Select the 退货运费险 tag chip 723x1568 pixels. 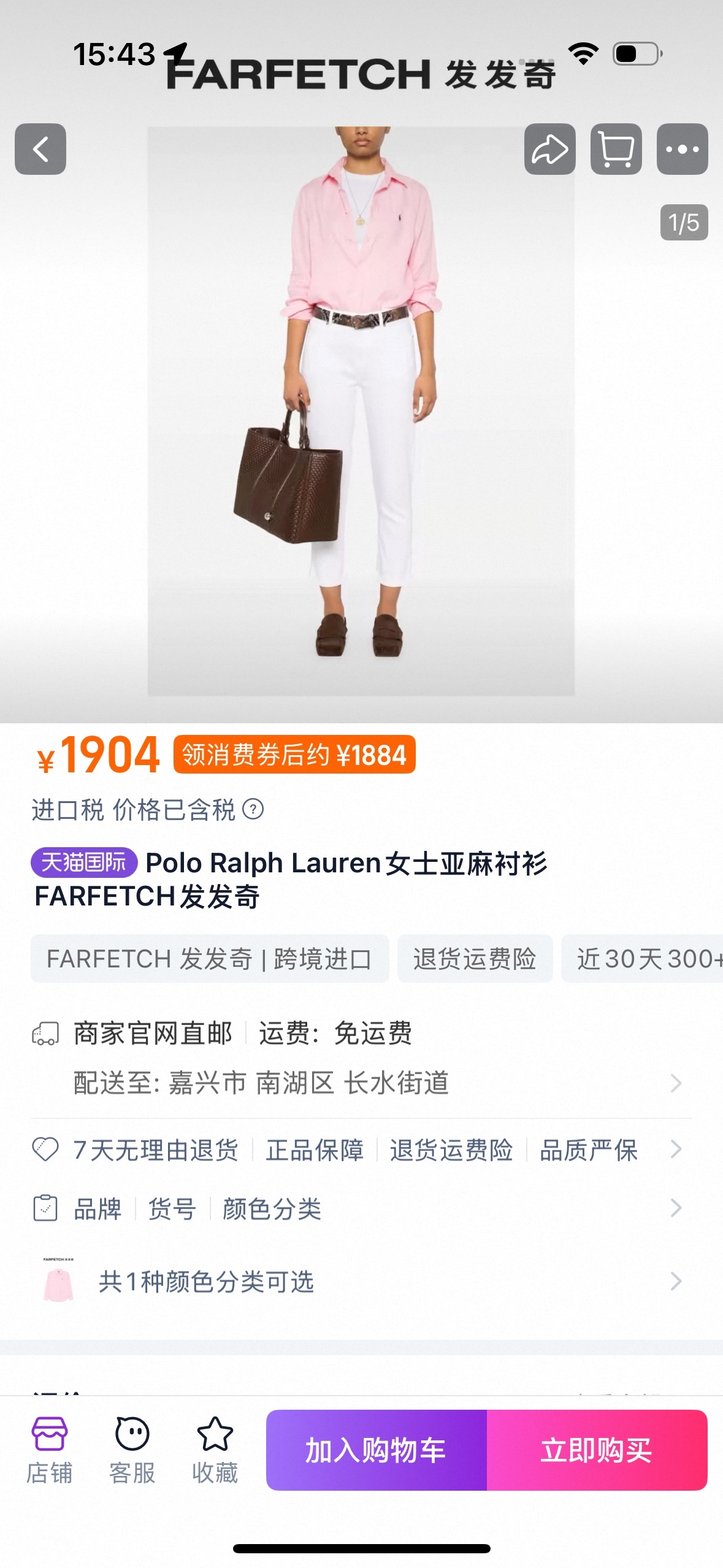click(475, 959)
